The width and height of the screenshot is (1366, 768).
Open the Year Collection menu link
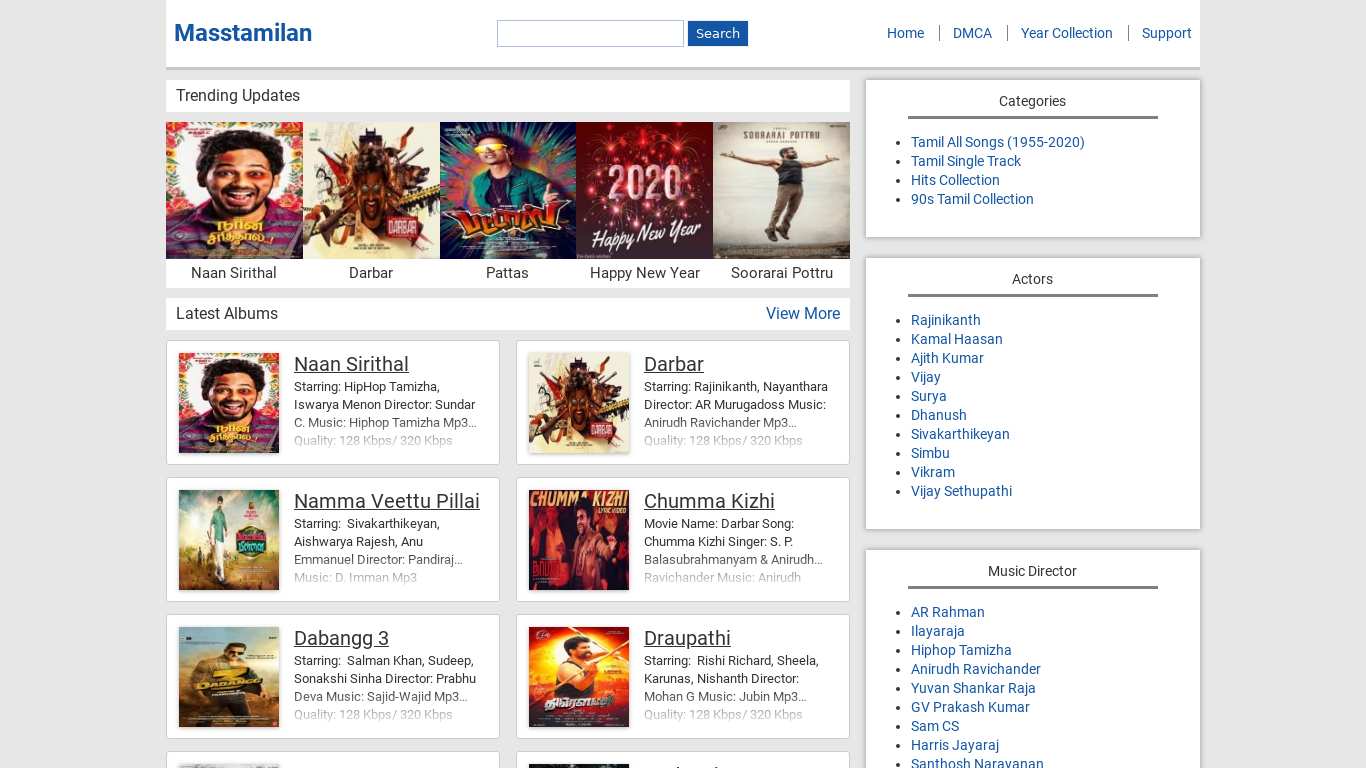point(1066,33)
